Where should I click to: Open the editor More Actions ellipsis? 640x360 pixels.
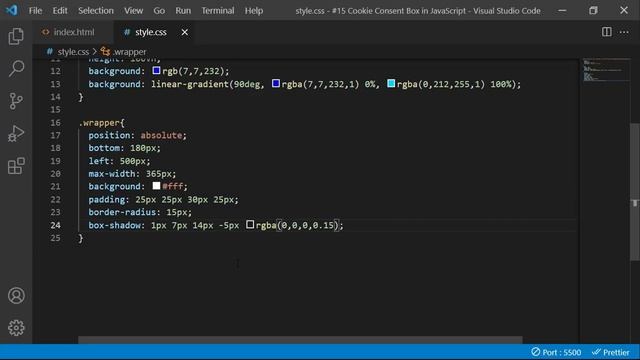click(624, 32)
